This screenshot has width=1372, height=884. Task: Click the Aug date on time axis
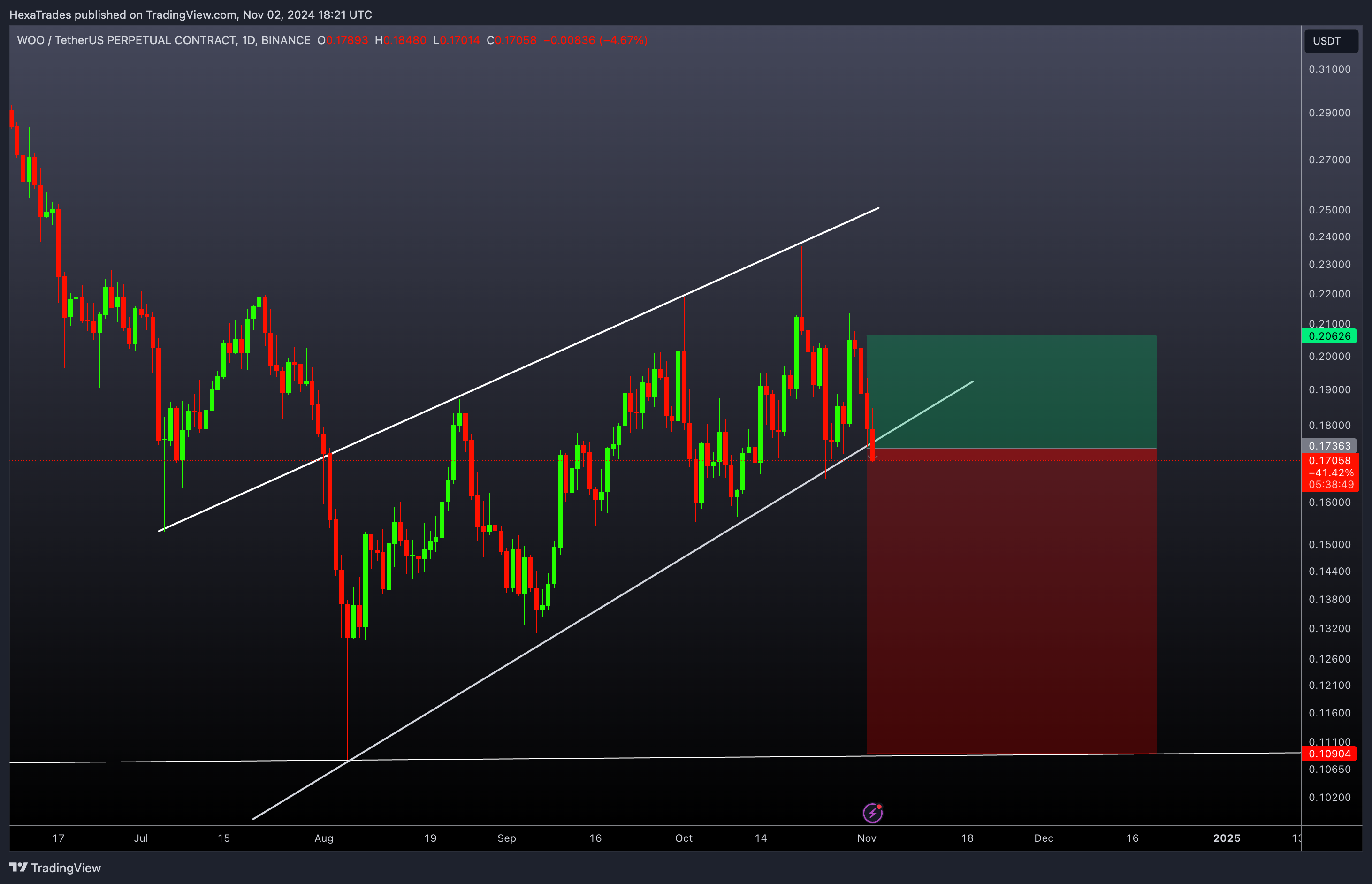(x=324, y=838)
